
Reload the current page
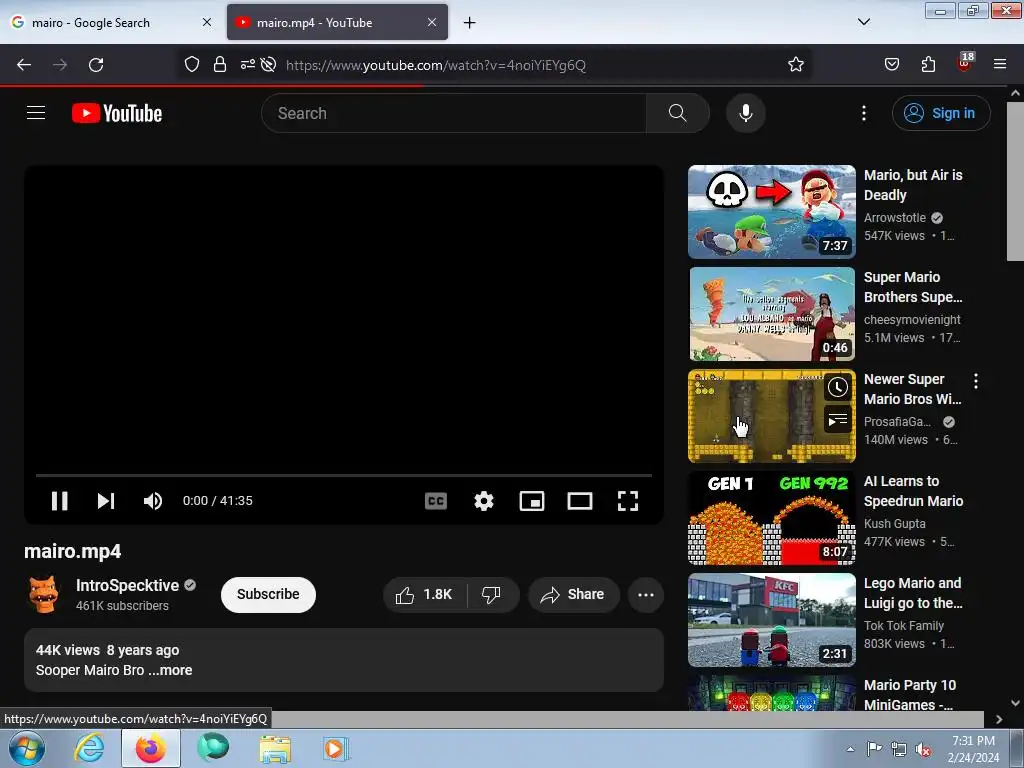pyautogui.click(x=96, y=65)
